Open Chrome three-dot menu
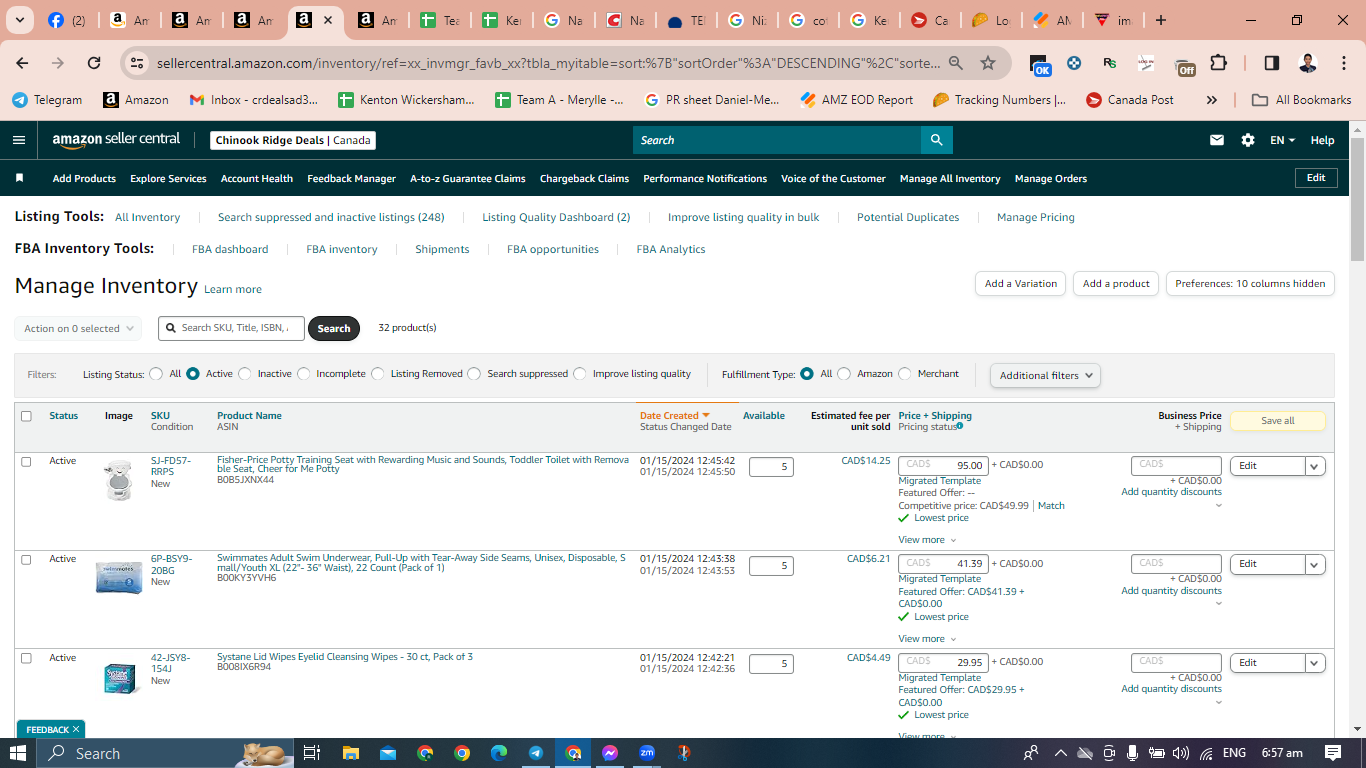Image resolution: width=1366 pixels, height=768 pixels. coord(1343,63)
